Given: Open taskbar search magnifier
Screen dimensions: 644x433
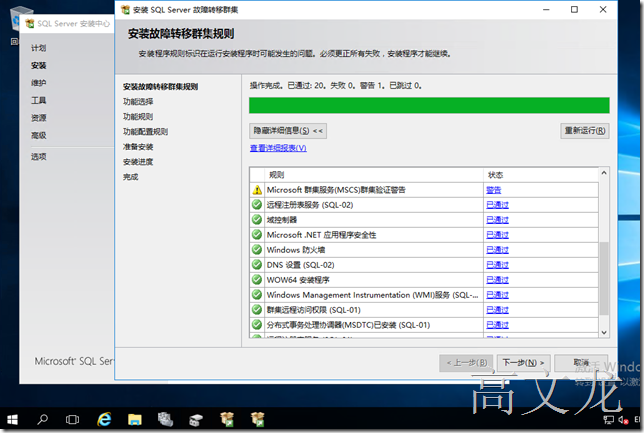Looking at the screenshot, I should [x=42, y=419].
